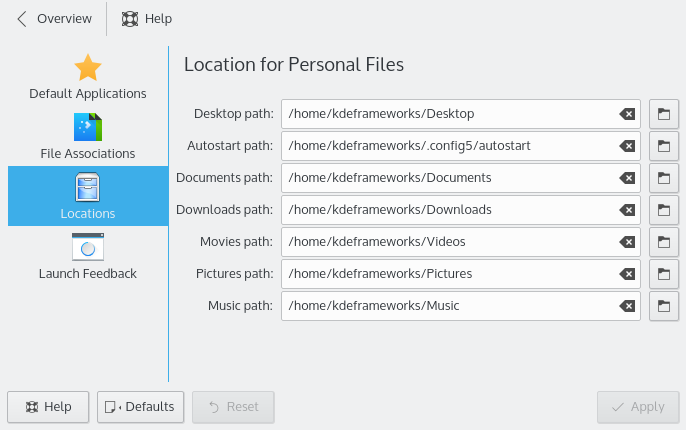
Task: Choose folder for Music path
Action: [x=664, y=306]
